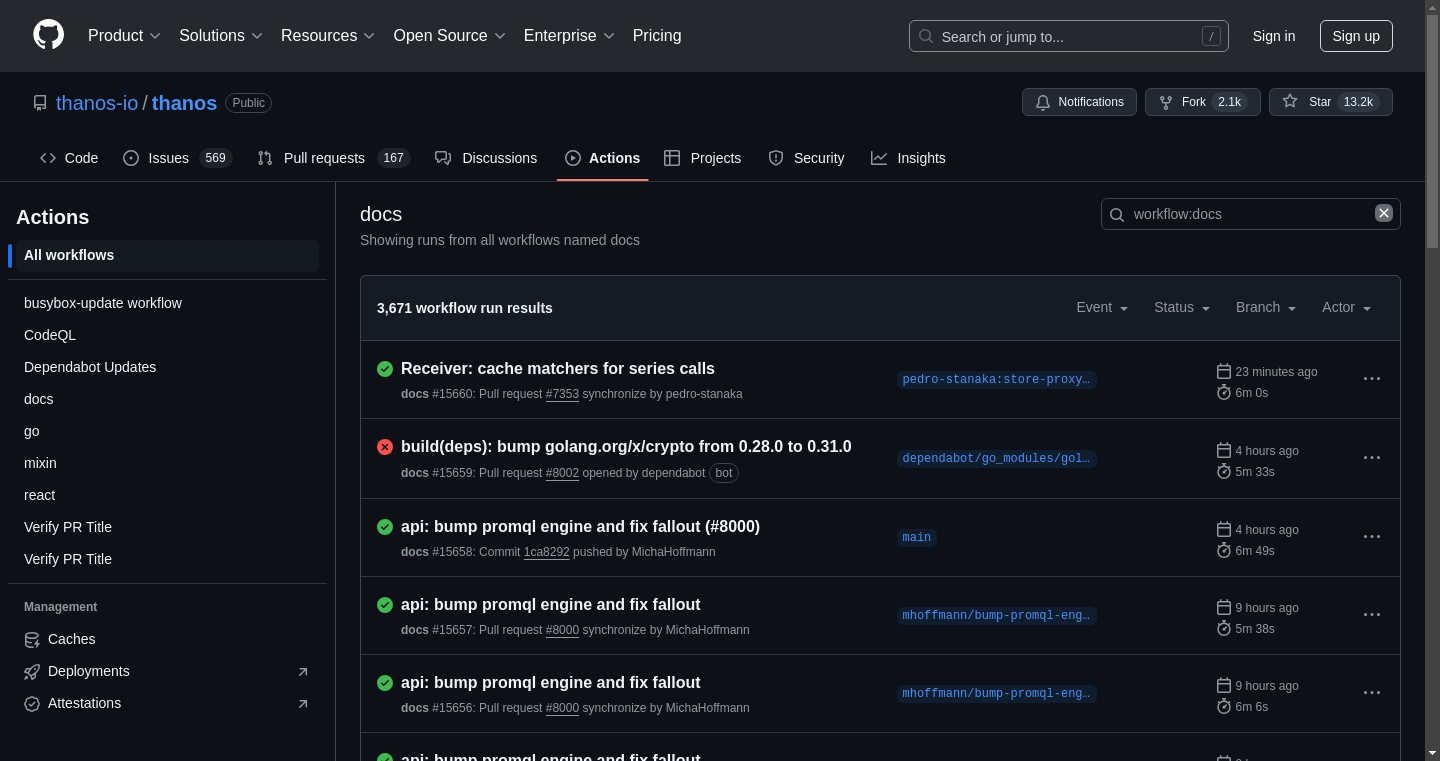Open the Product menu
The height and width of the screenshot is (761, 1440).
[x=124, y=36]
